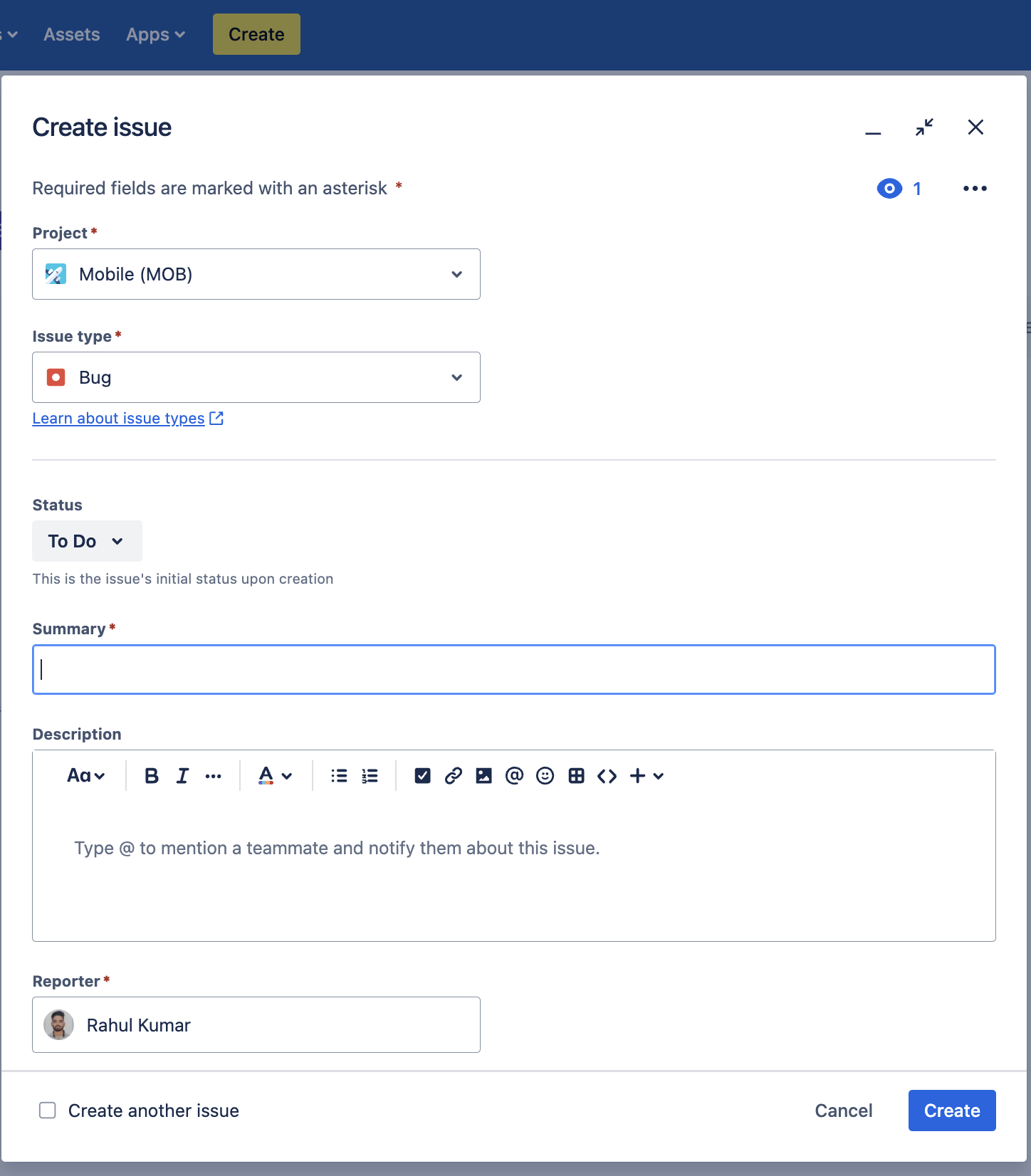Click Rahul Kumar's avatar thumbnail

[x=58, y=1025]
